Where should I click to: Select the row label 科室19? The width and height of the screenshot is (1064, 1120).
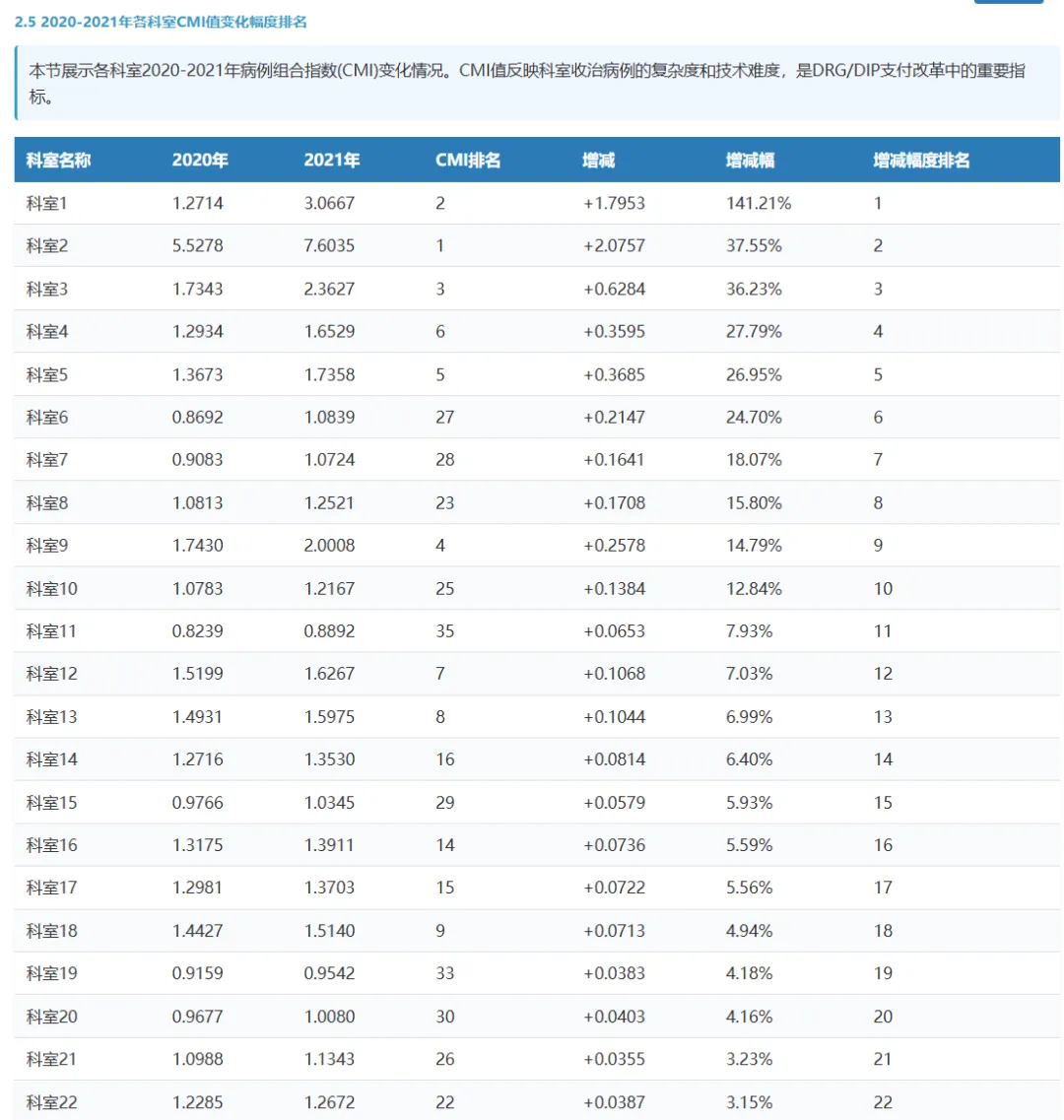[x=51, y=973]
